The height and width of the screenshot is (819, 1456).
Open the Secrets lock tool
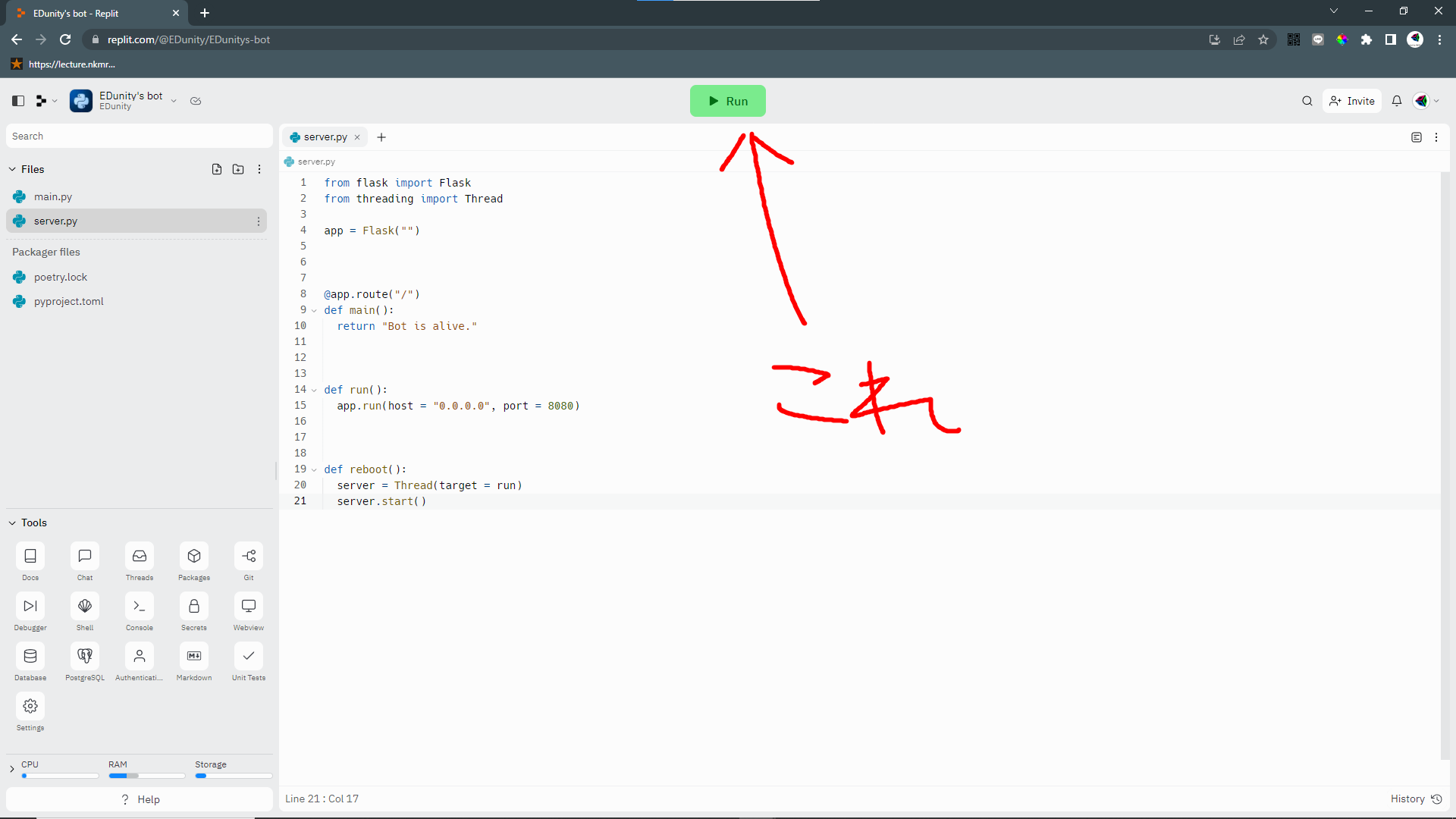coord(194,607)
